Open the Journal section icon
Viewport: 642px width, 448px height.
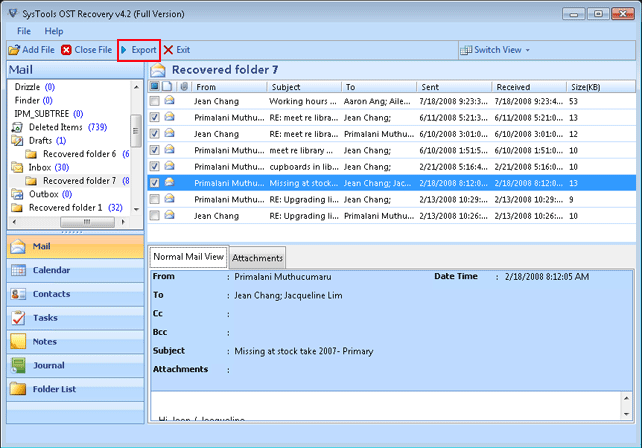[x=19, y=366]
